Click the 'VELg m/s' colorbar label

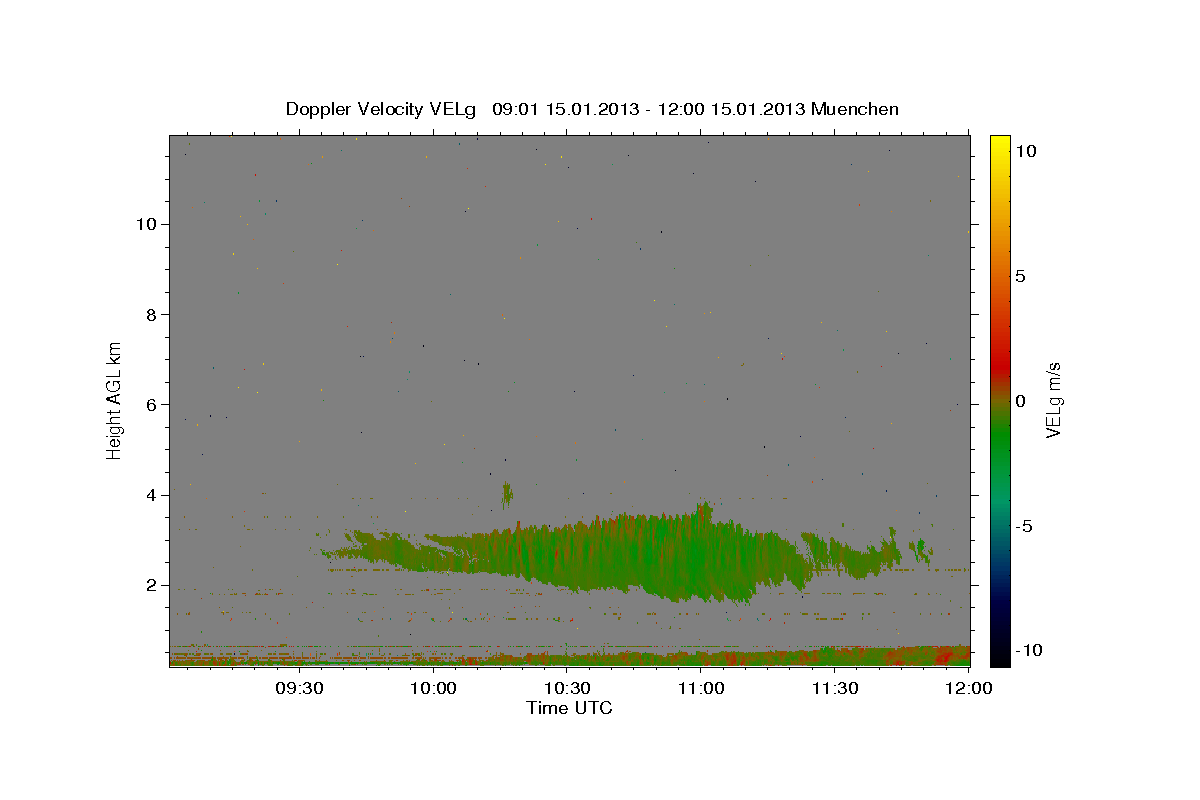(1053, 400)
